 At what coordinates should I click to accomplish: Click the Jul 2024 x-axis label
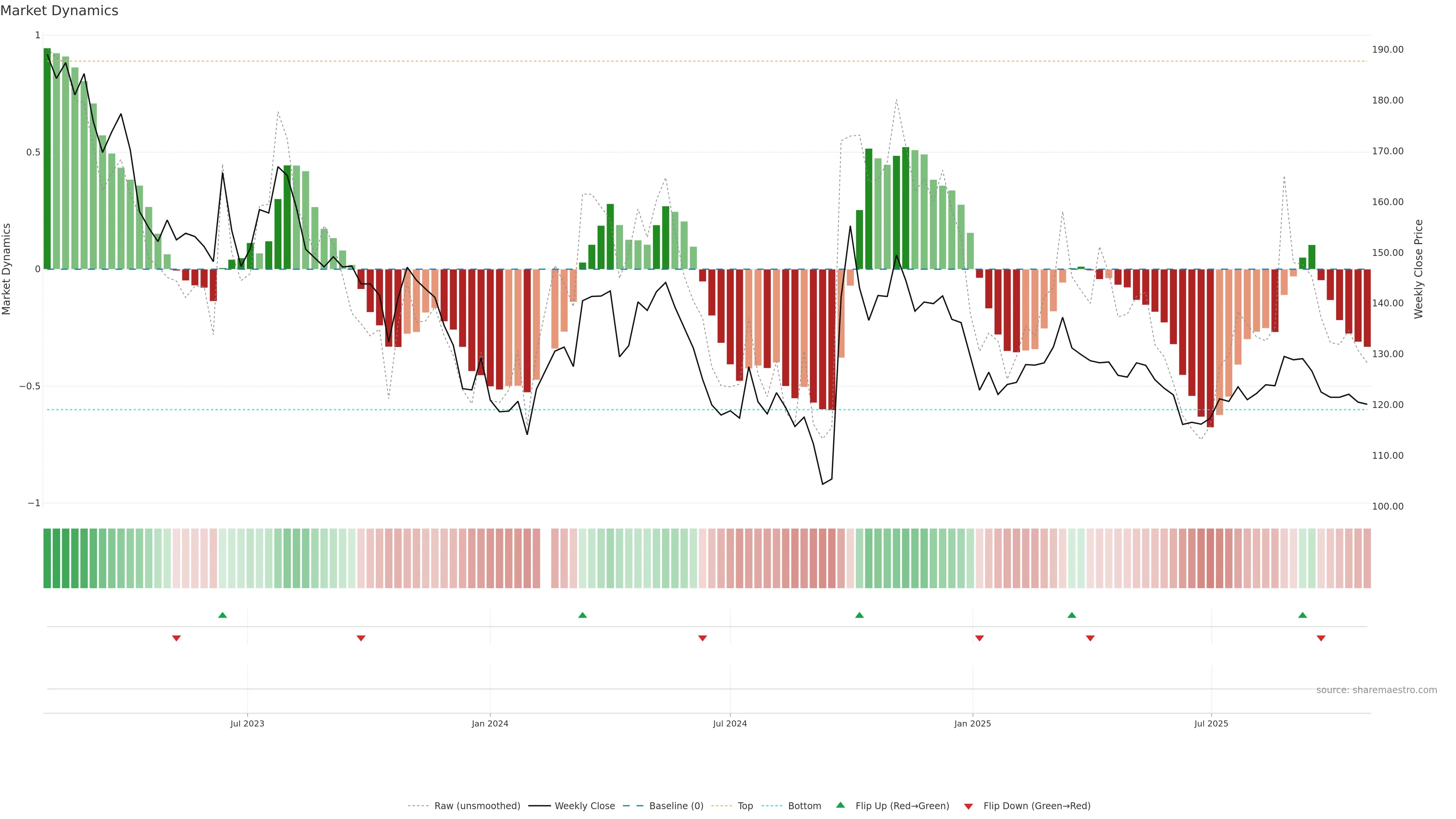pyautogui.click(x=730, y=723)
